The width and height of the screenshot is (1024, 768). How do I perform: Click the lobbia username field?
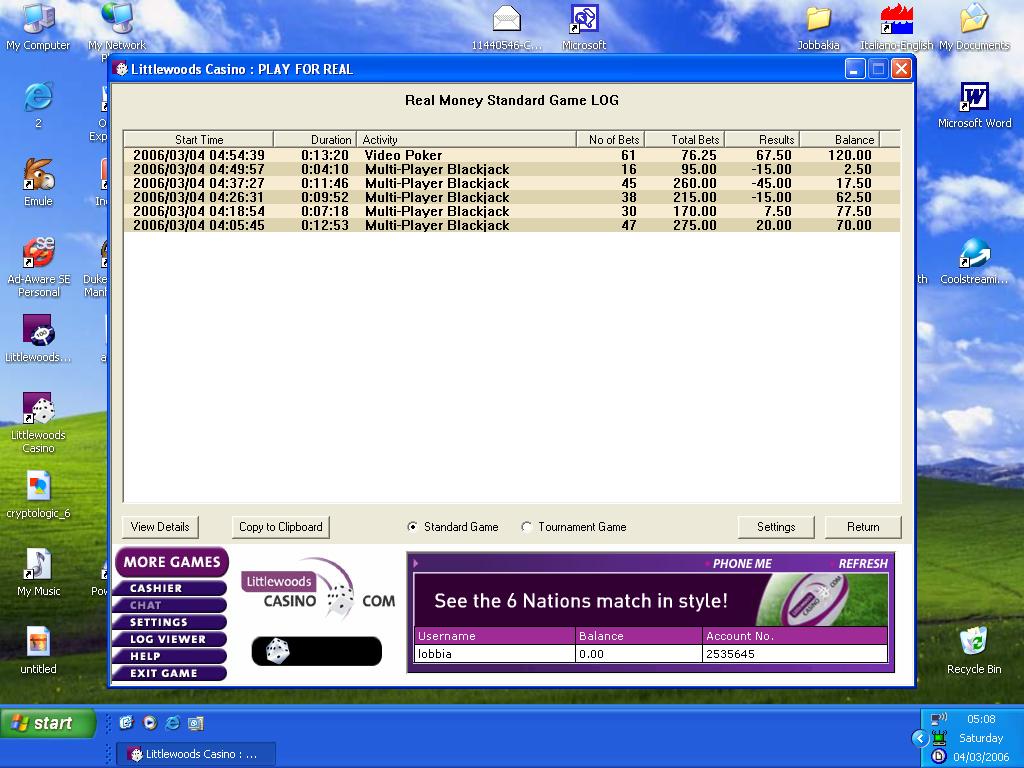pyautogui.click(x=494, y=654)
